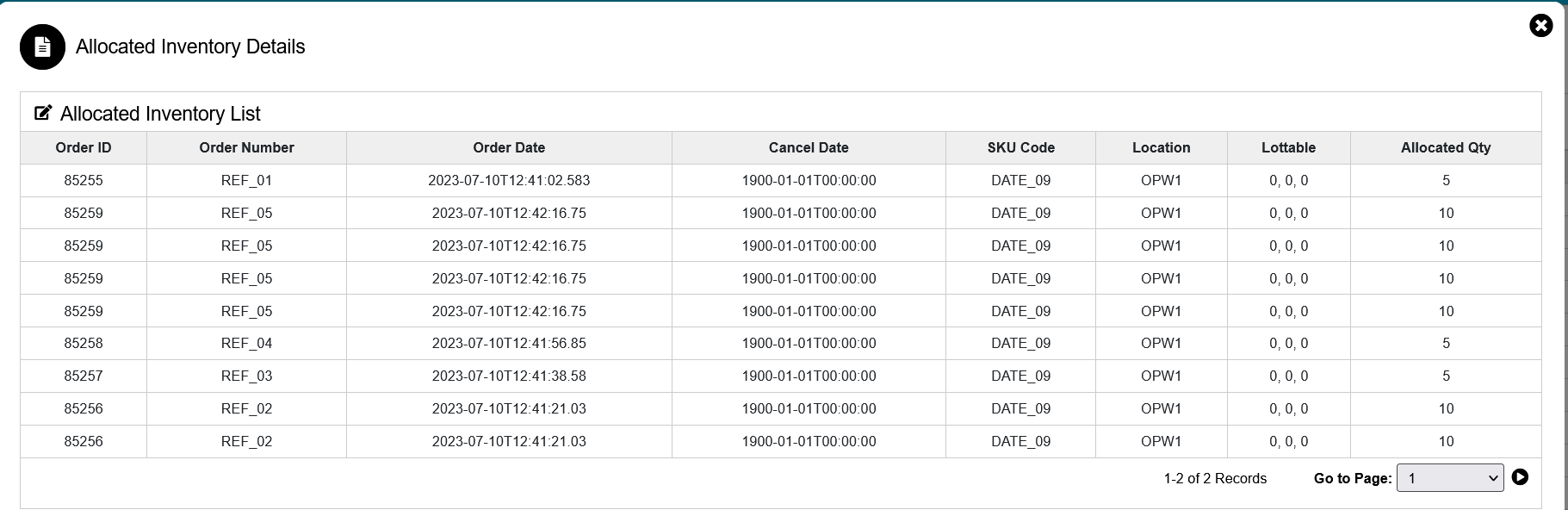Click the edit icon next to Allocated Inventory List
This screenshot has height=510, width=1568.
tap(43, 113)
